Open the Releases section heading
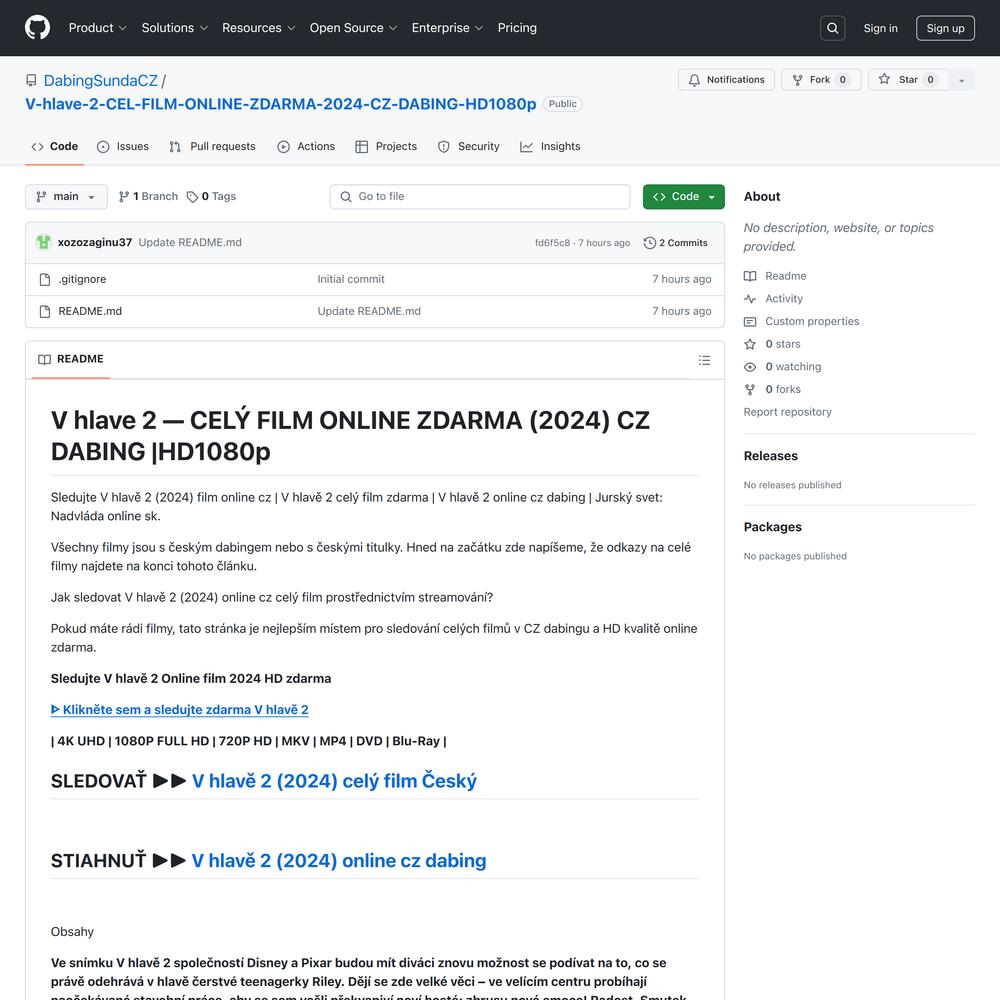This screenshot has height=1000, width=1000. point(770,456)
